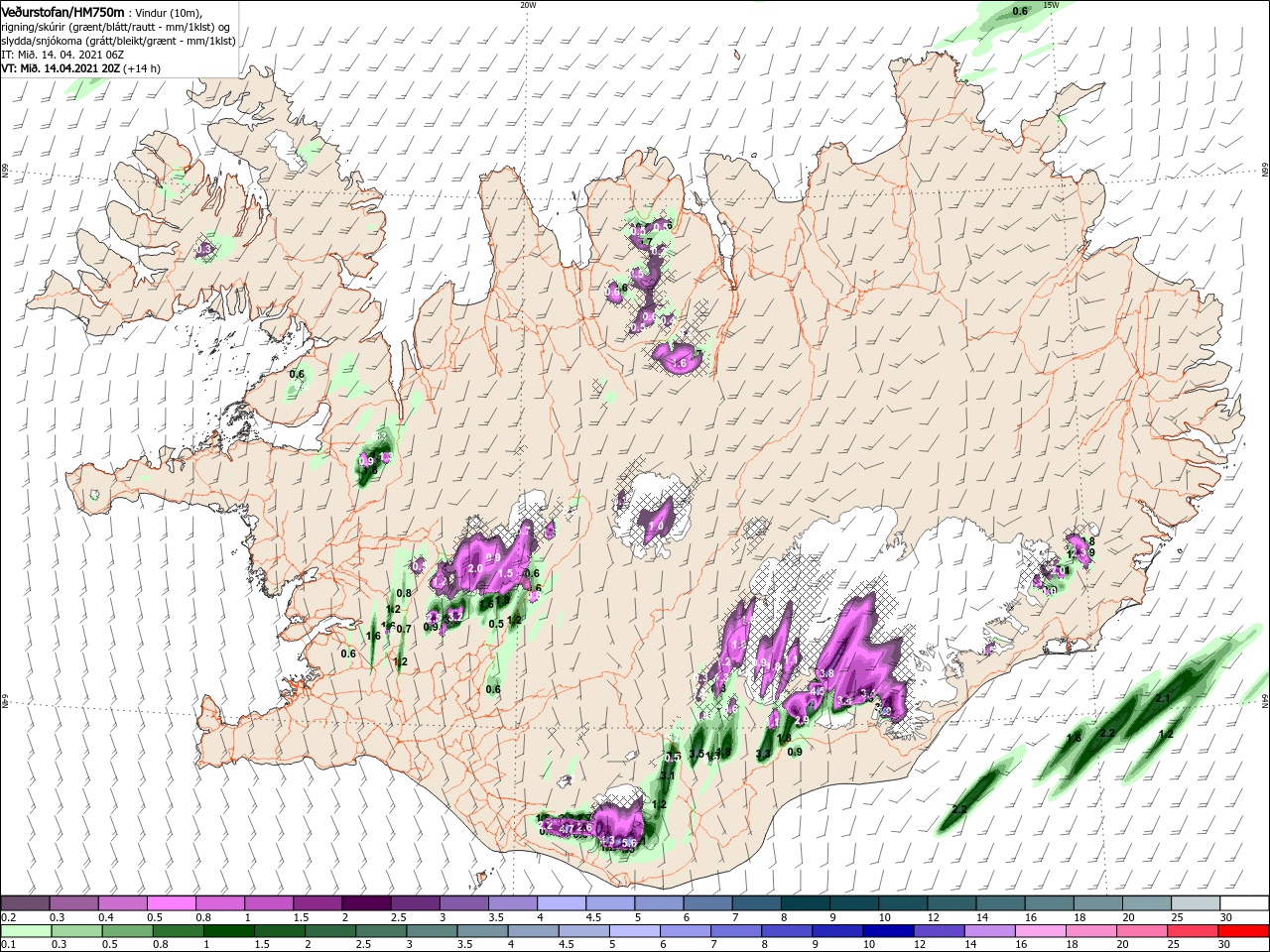Click the '20W' longitude label

(x=528, y=5)
